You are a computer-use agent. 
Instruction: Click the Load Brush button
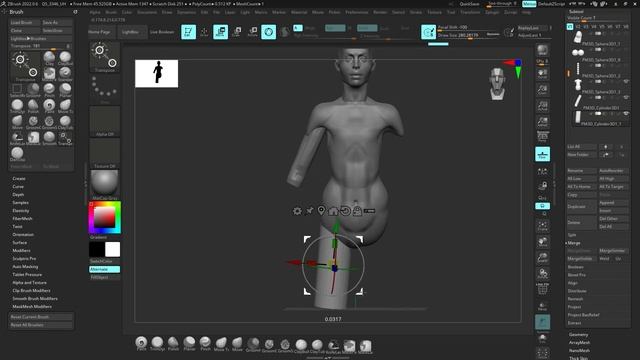click(25, 22)
